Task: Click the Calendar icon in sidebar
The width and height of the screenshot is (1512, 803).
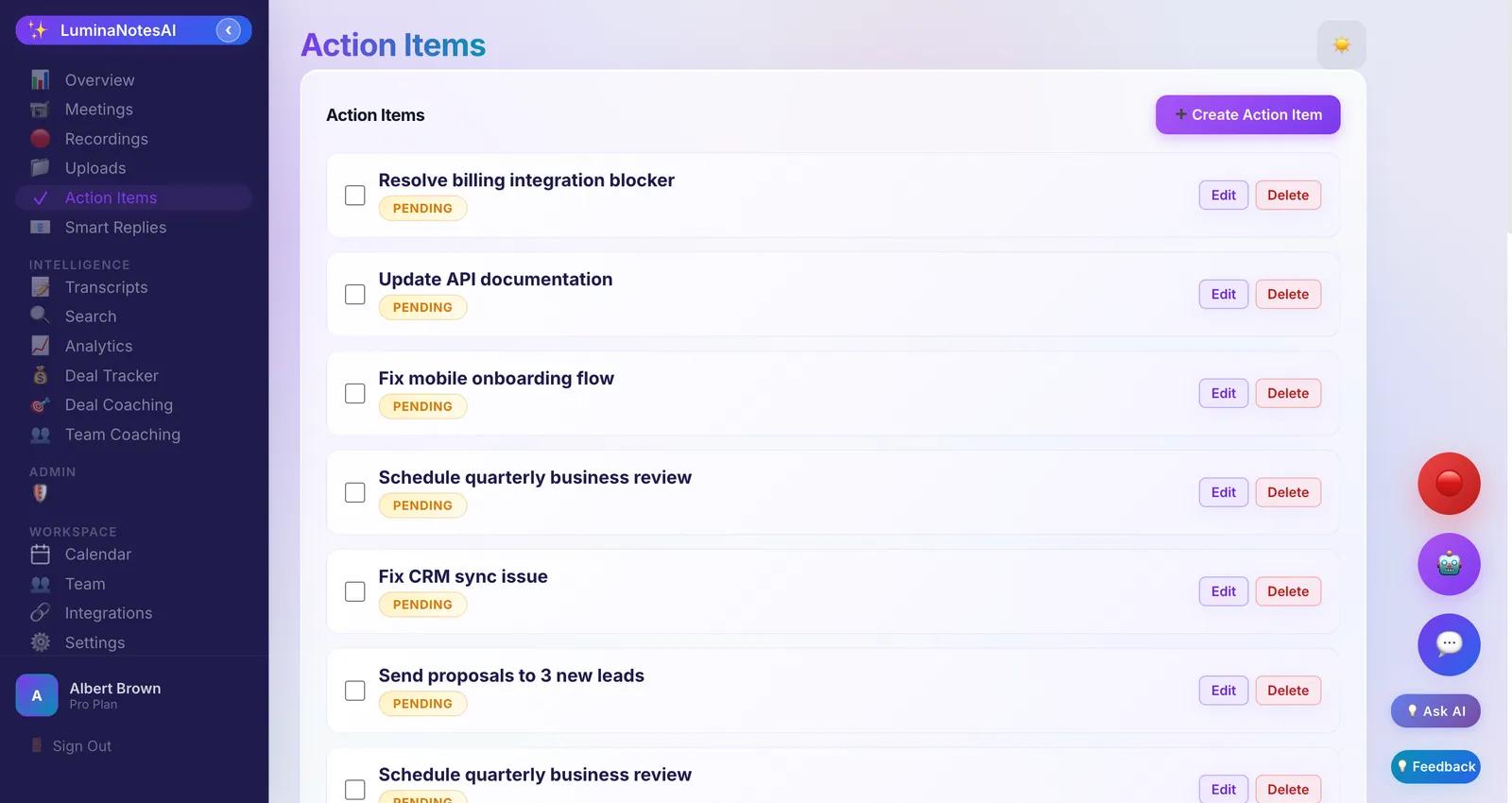Action: [40, 555]
